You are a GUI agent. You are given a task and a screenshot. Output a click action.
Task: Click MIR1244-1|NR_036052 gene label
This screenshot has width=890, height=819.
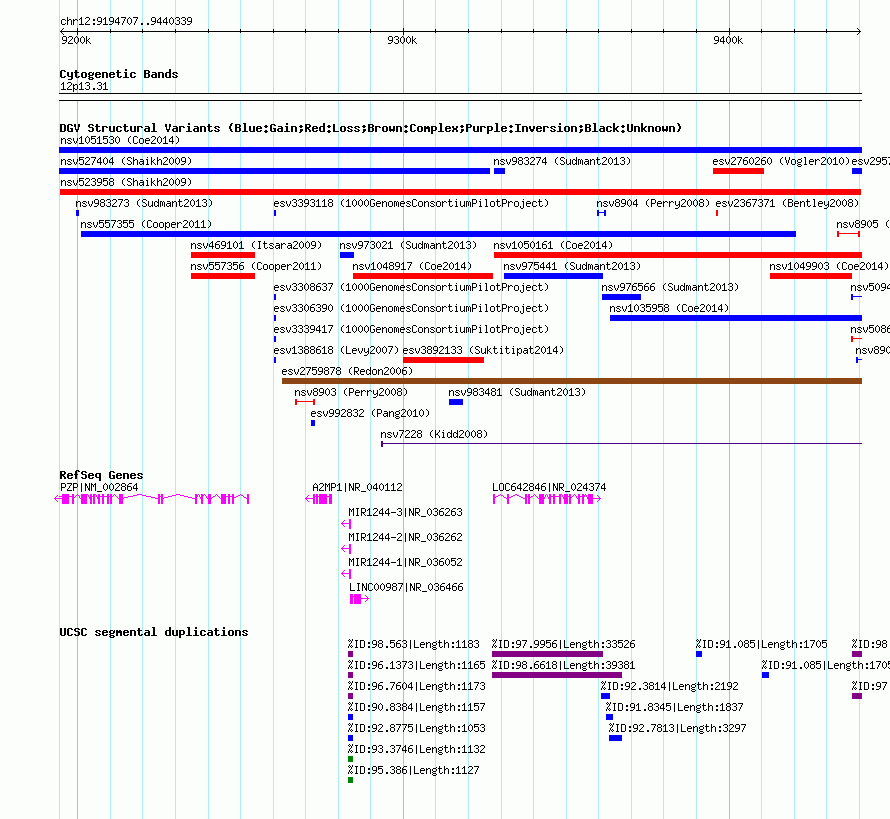(x=405, y=562)
